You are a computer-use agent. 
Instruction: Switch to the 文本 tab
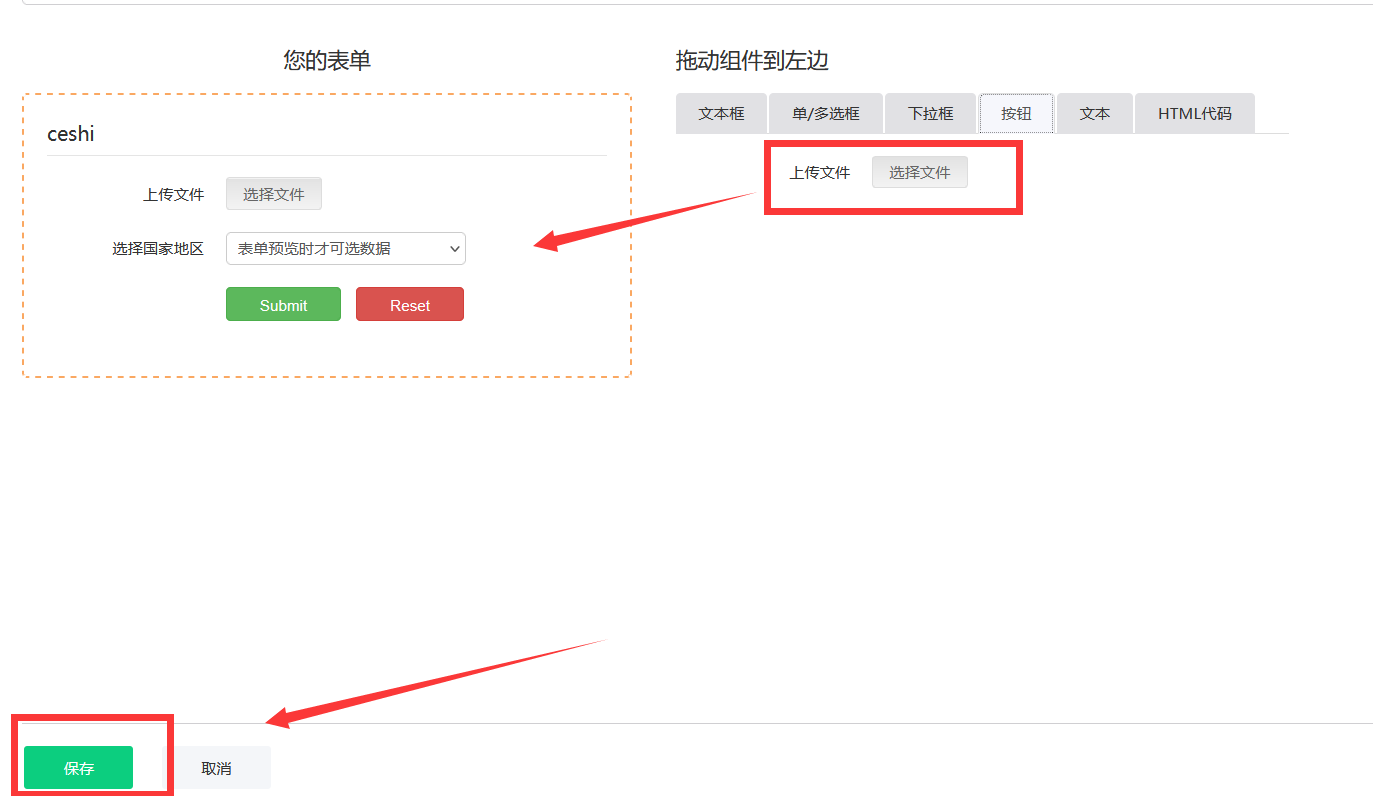click(x=1094, y=114)
